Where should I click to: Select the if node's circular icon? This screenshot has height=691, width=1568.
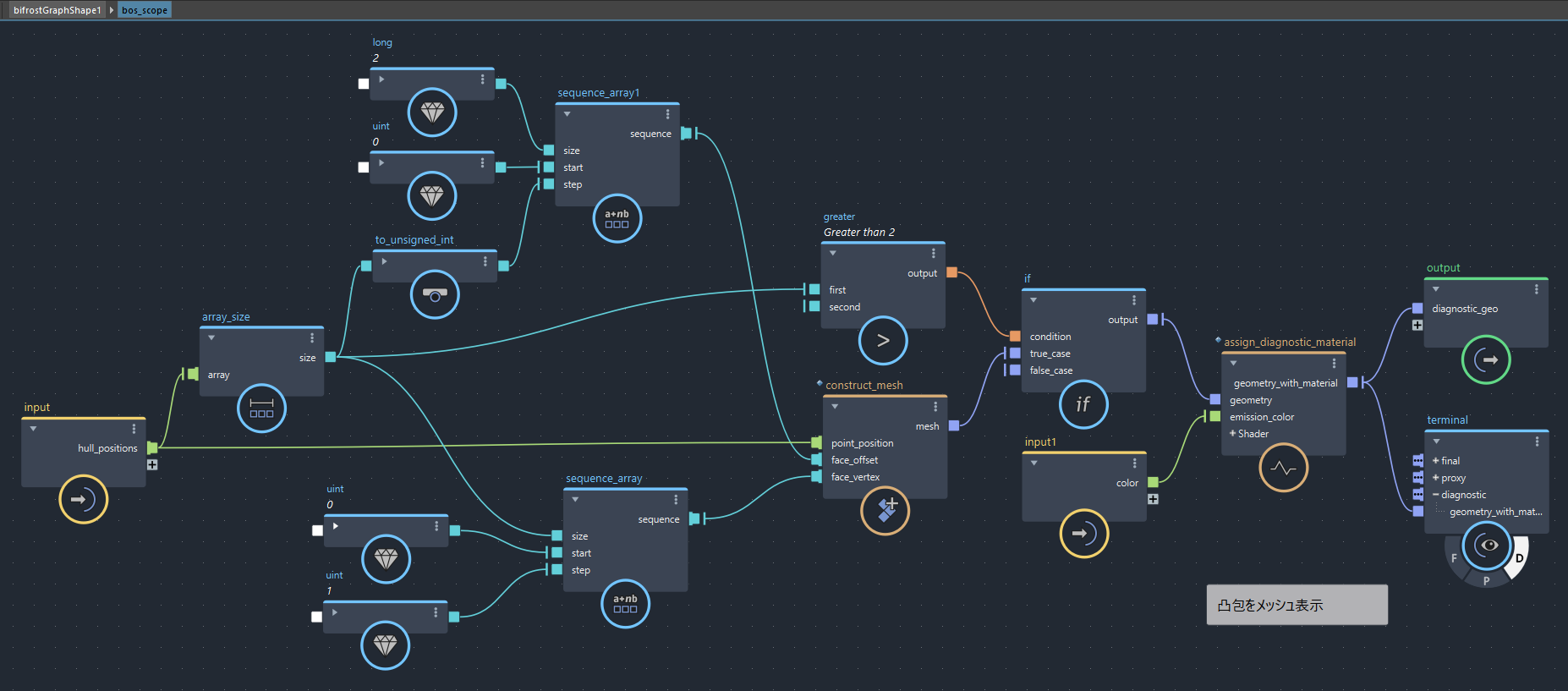pos(1083,404)
